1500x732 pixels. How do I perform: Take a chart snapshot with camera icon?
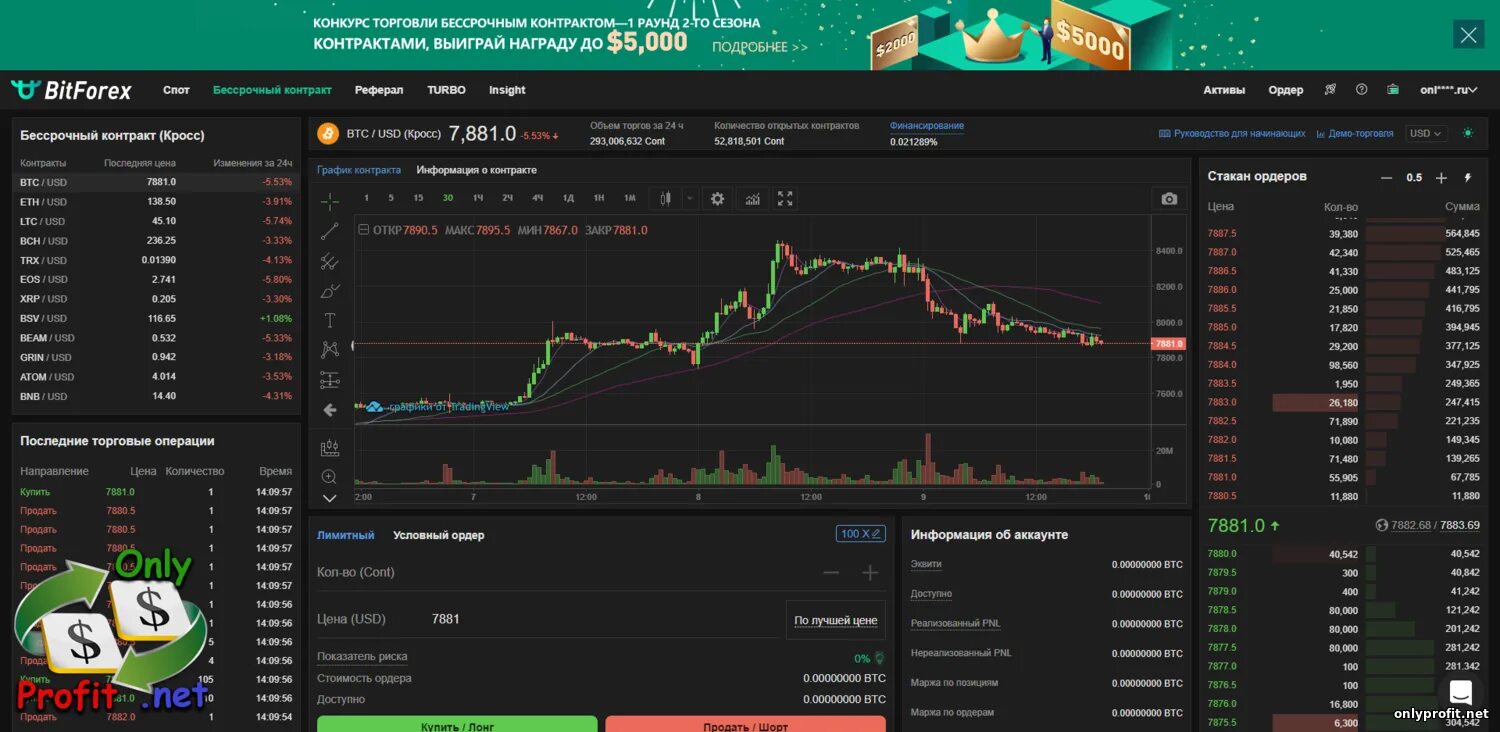1169,199
